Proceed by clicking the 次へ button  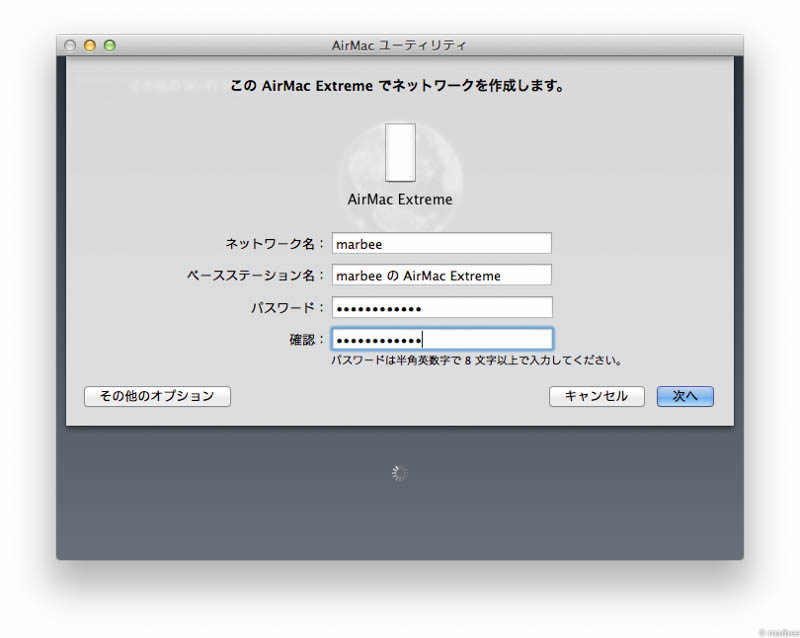coord(685,396)
